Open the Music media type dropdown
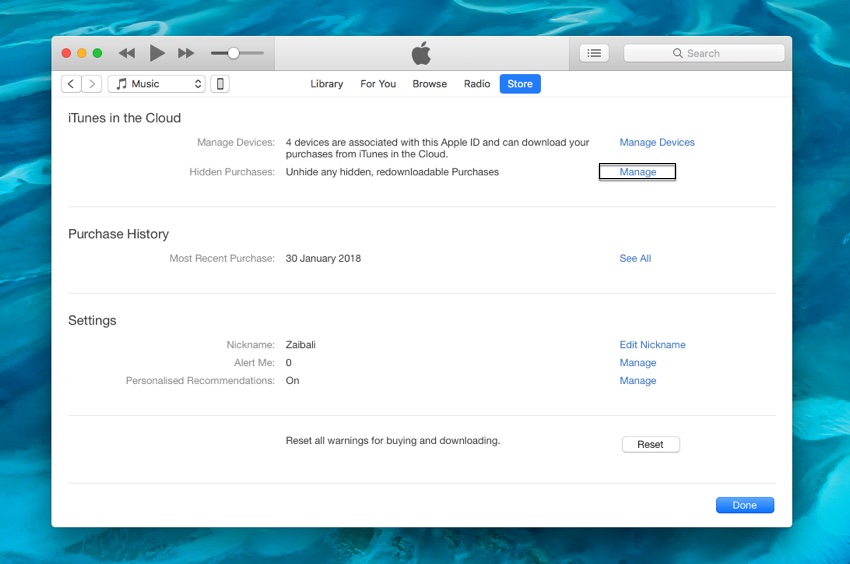Viewport: 850px width, 564px height. pyautogui.click(x=157, y=84)
